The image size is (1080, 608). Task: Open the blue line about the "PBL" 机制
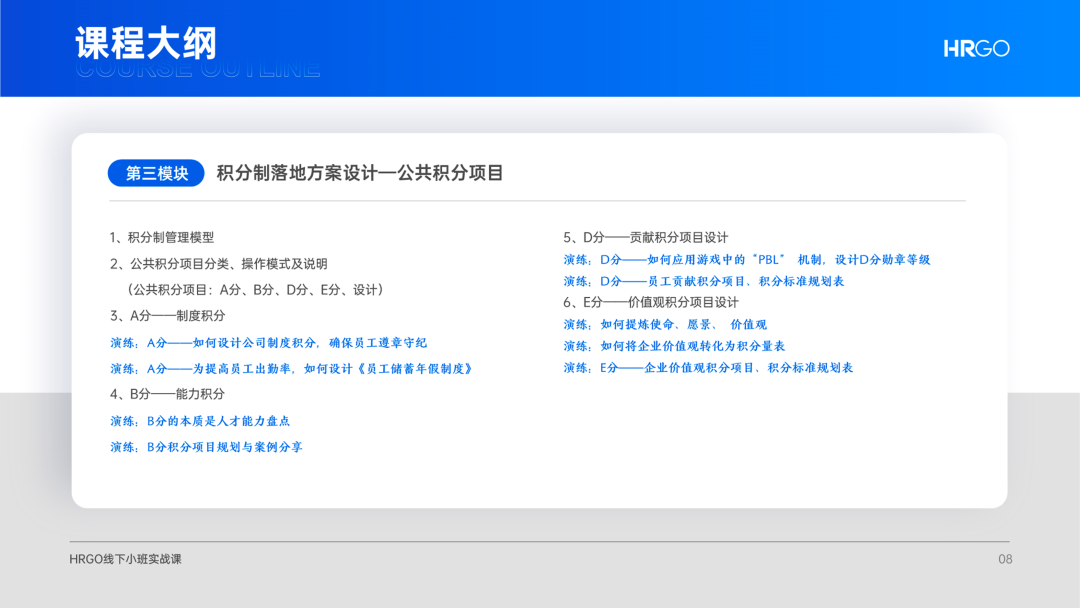(x=747, y=259)
